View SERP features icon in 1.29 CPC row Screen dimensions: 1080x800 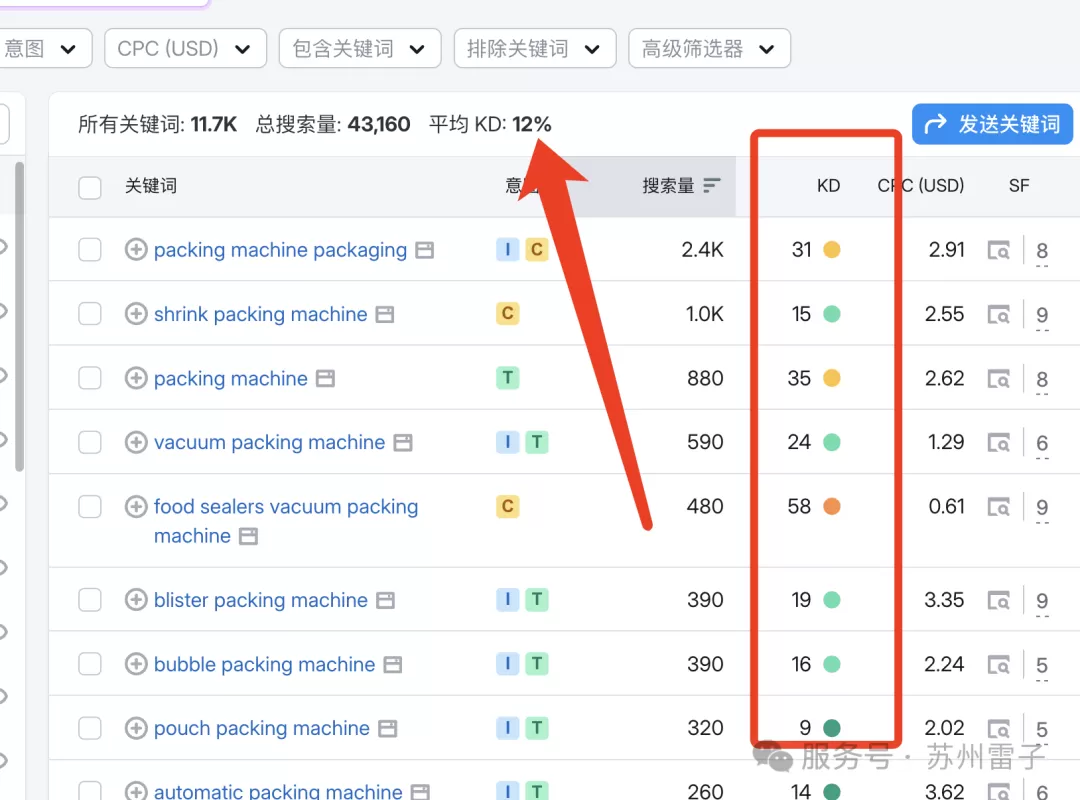coord(999,443)
